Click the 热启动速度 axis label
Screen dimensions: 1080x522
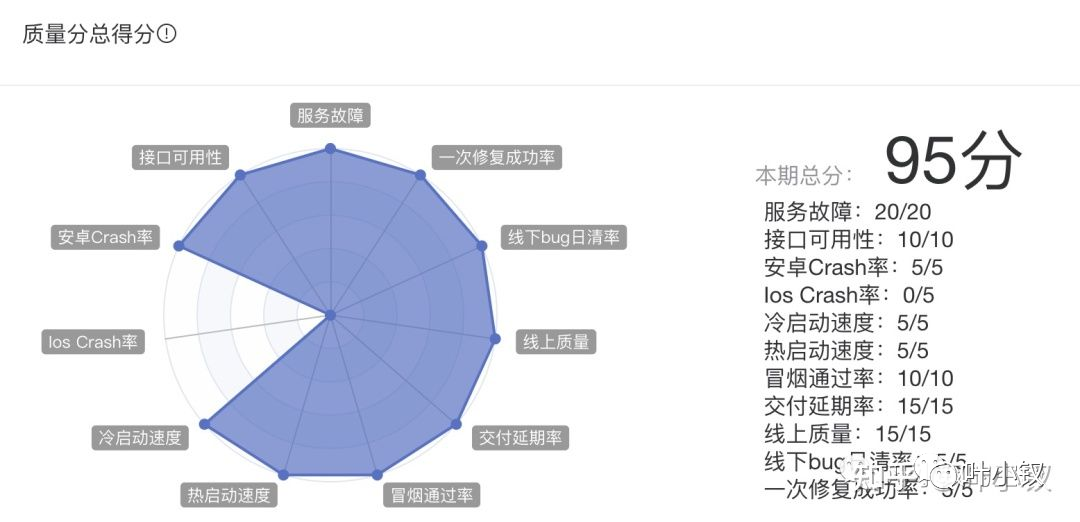pos(229,495)
